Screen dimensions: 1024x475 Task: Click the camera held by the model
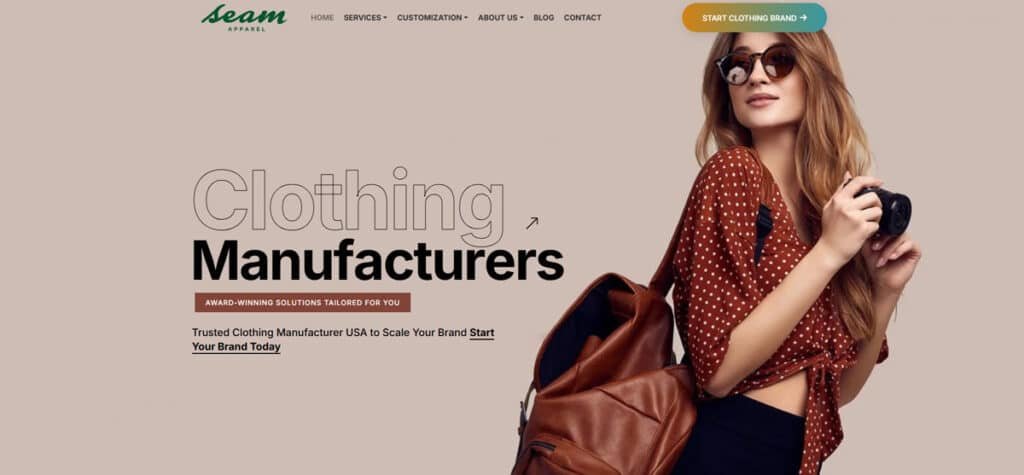click(886, 210)
